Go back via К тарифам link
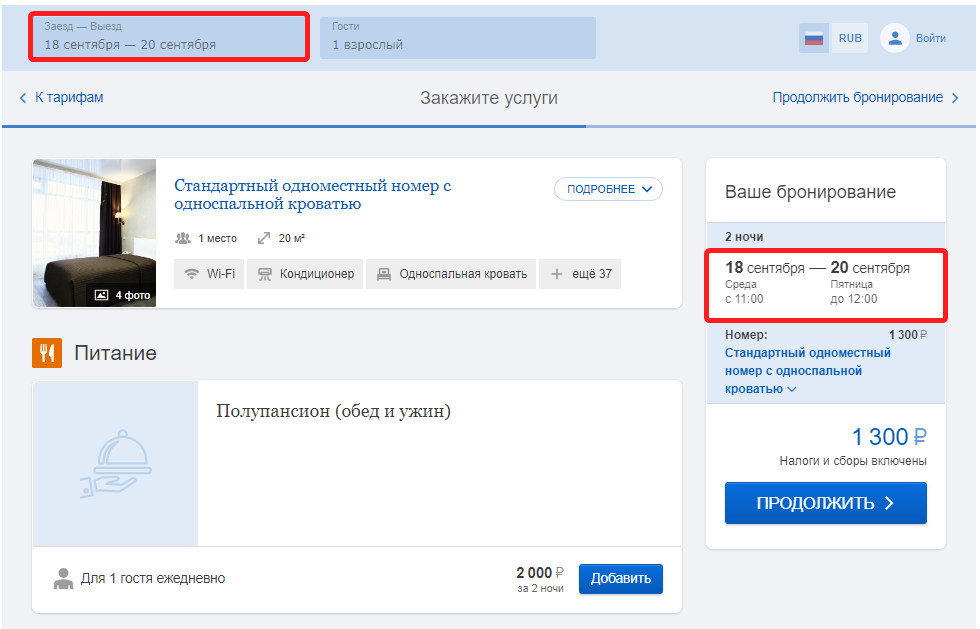Screen dimensions: 980x629 coord(61,98)
